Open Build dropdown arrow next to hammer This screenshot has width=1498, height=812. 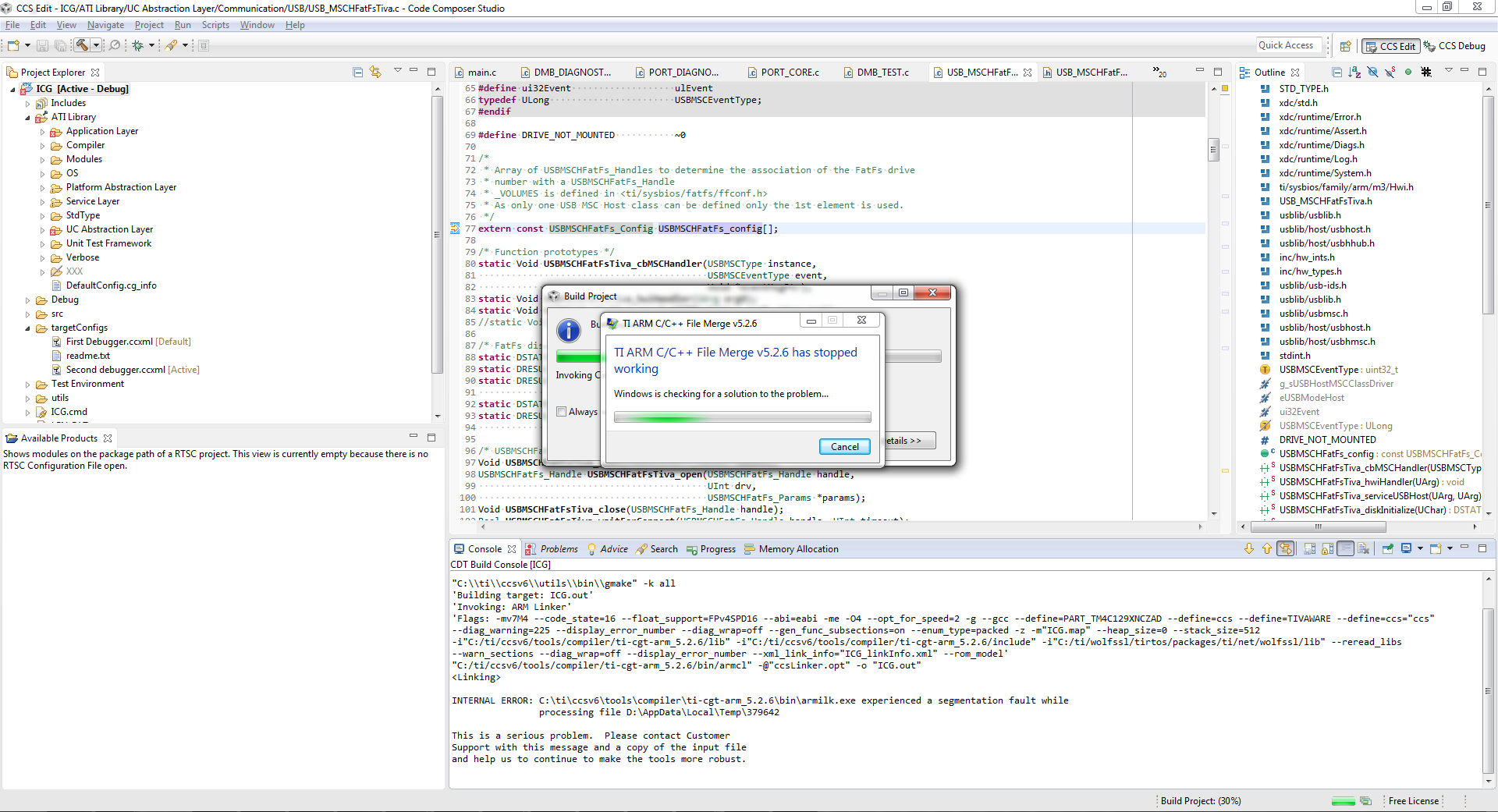[97, 45]
